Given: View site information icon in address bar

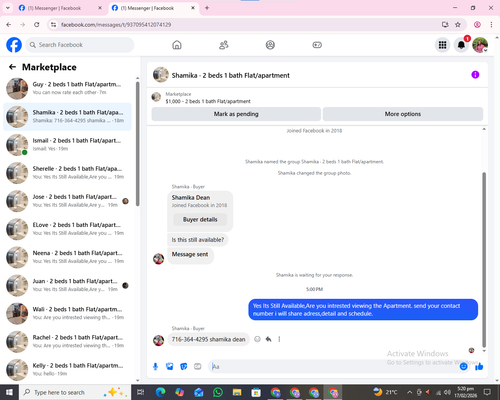Looking at the screenshot, I should [x=53, y=25].
